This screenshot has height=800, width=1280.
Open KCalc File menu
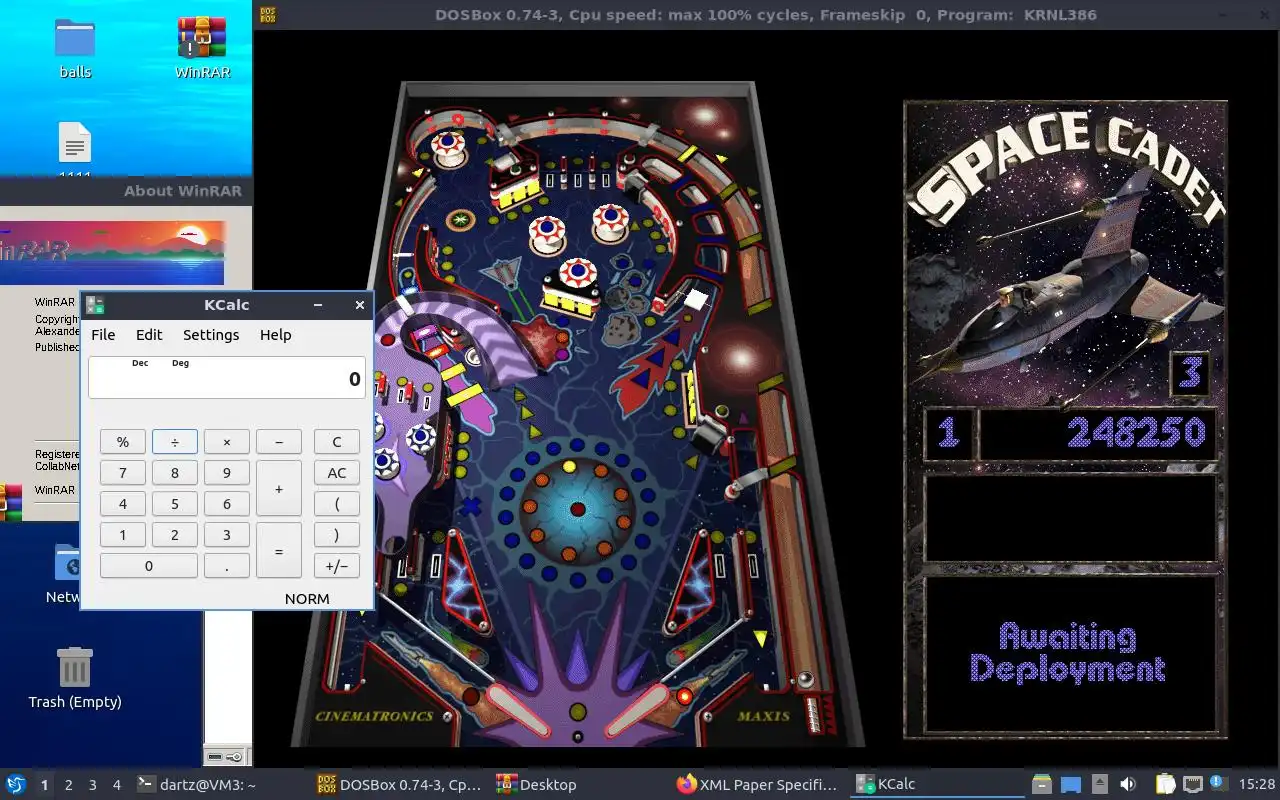coord(103,335)
